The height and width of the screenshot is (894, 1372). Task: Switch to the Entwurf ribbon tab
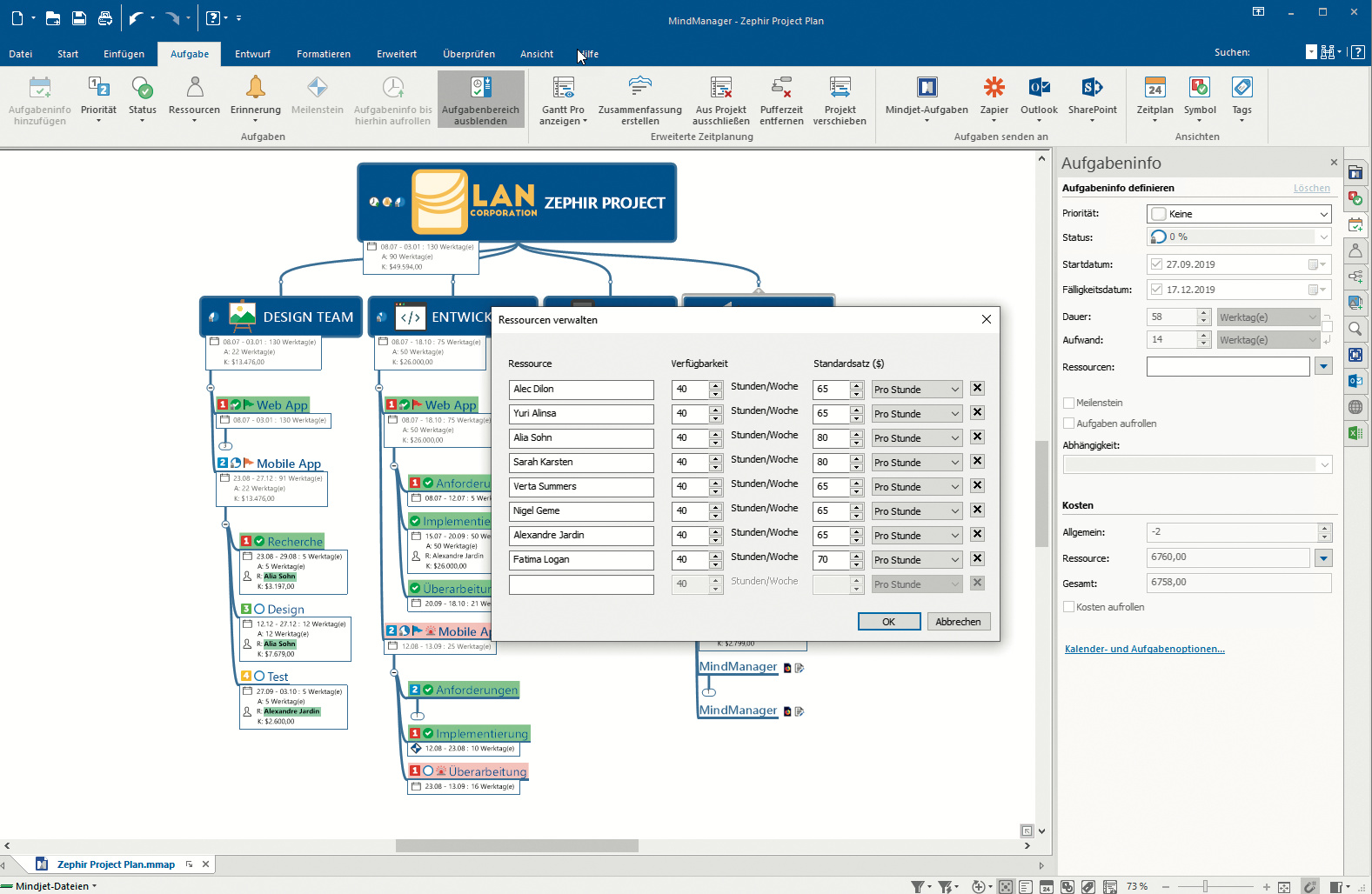pyautogui.click(x=252, y=54)
